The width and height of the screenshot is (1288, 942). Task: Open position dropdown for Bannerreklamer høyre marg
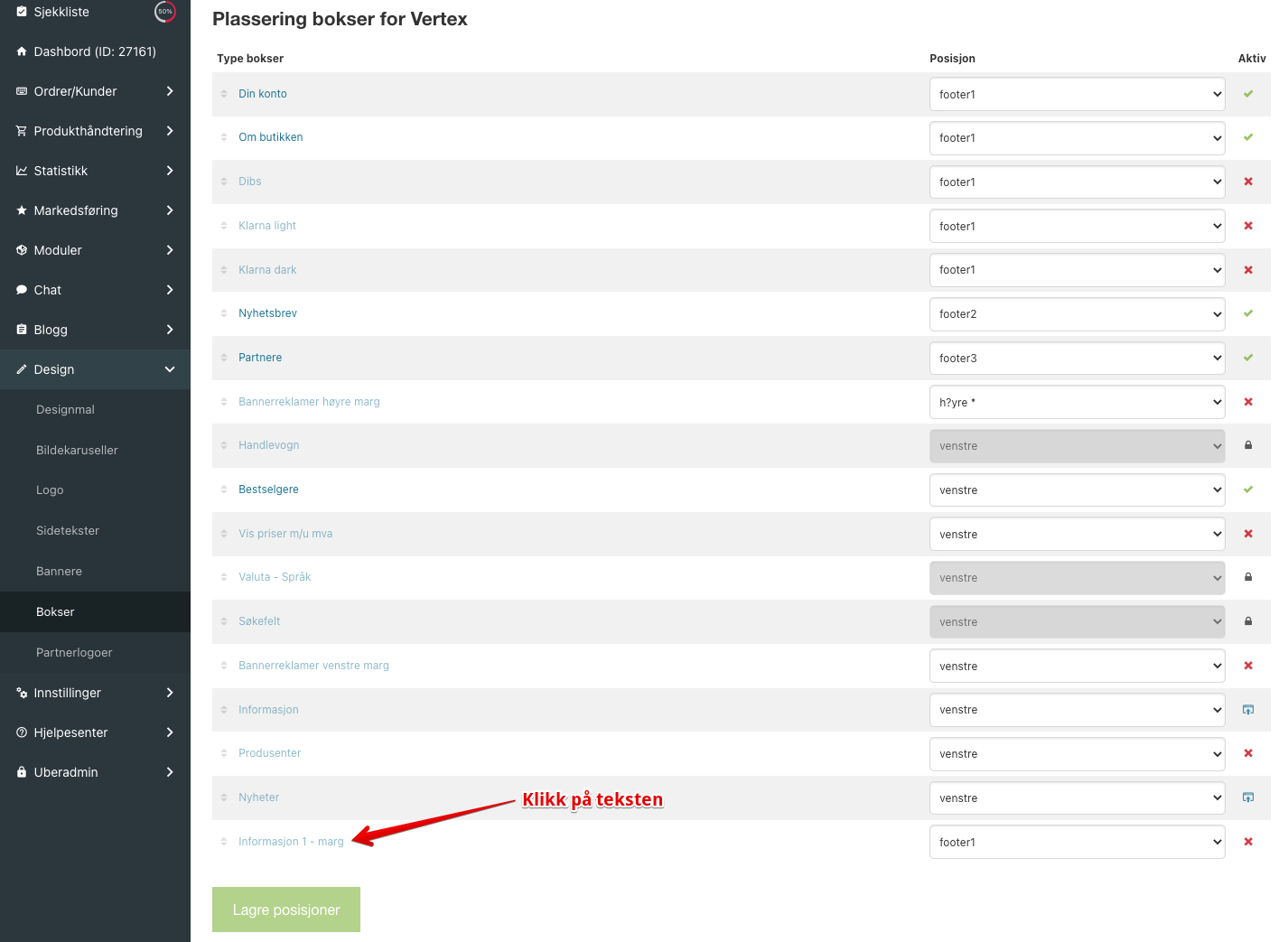(1078, 402)
